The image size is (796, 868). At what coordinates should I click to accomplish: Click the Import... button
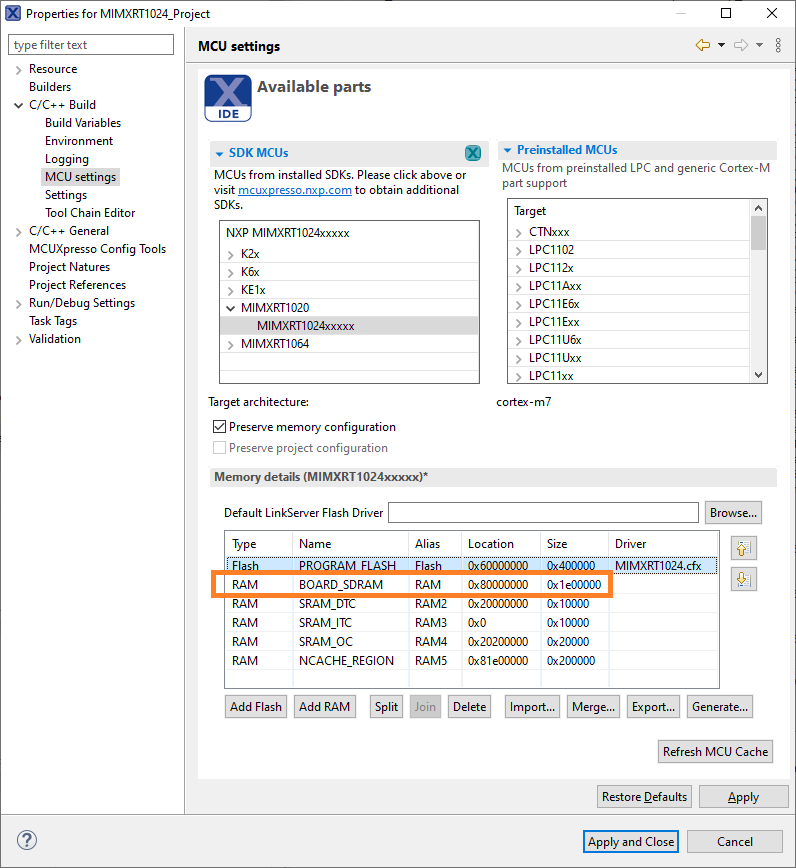(x=532, y=707)
